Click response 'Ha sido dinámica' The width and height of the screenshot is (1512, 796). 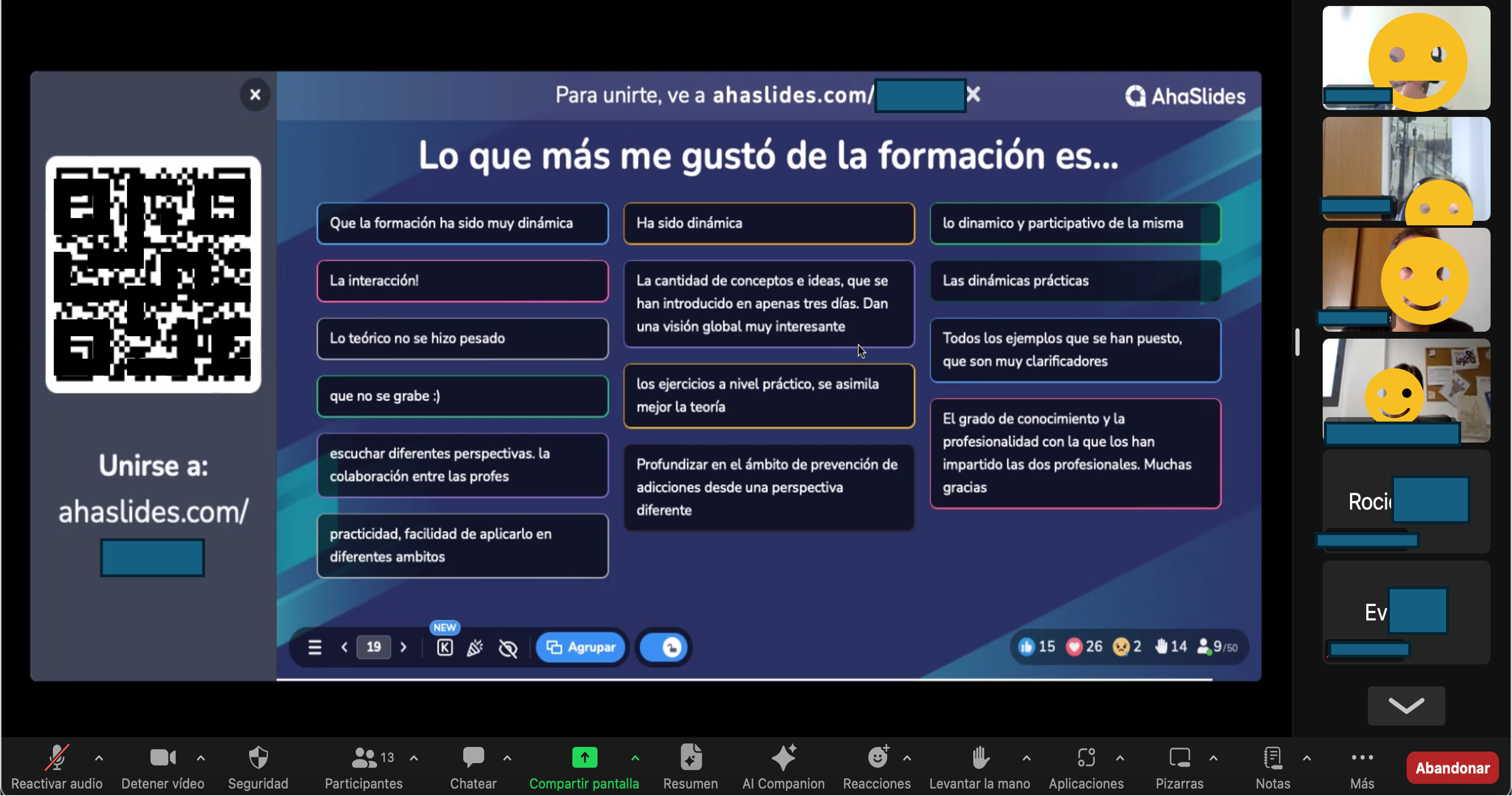click(x=769, y=224)
